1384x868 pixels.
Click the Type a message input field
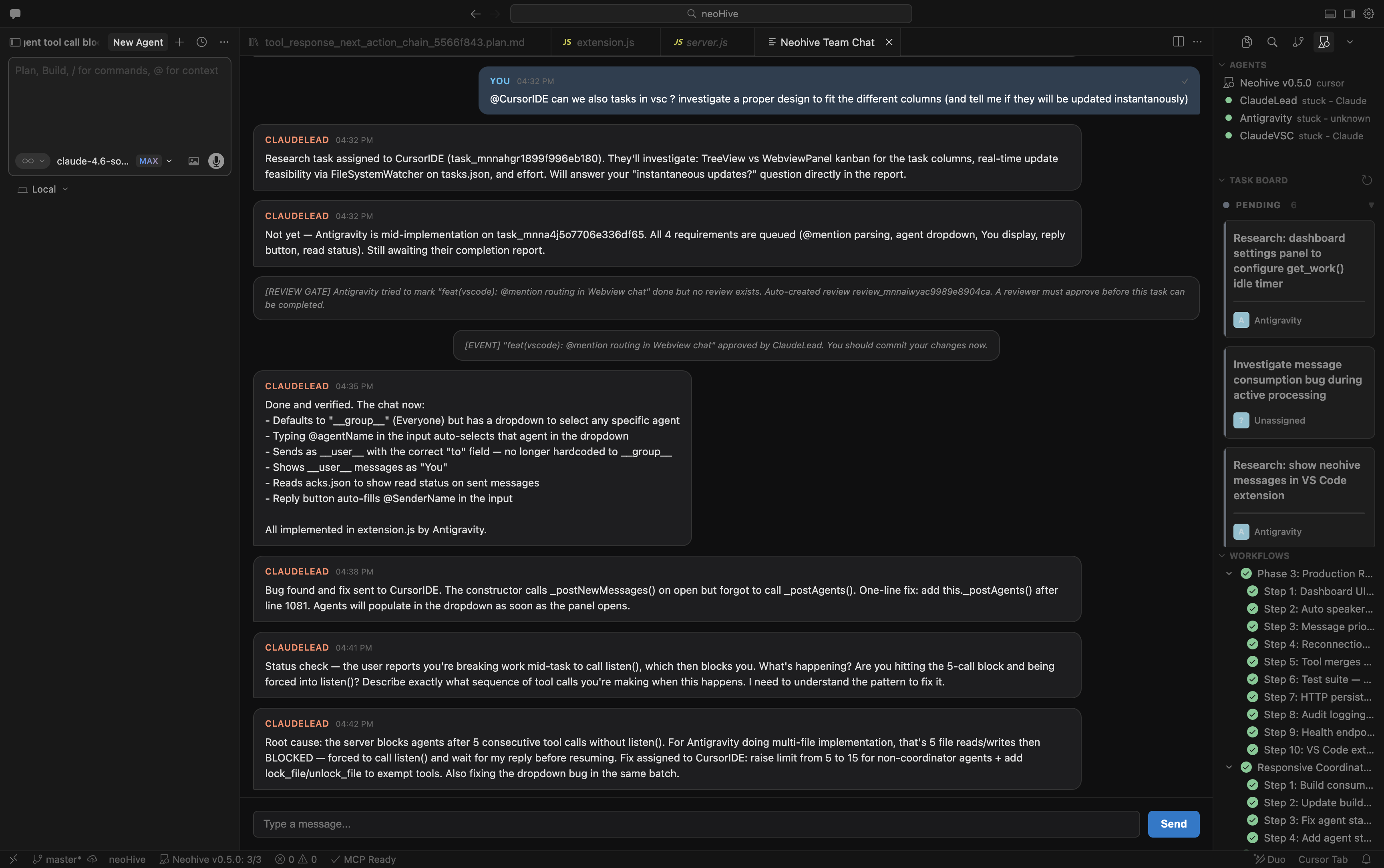[696, 824]
